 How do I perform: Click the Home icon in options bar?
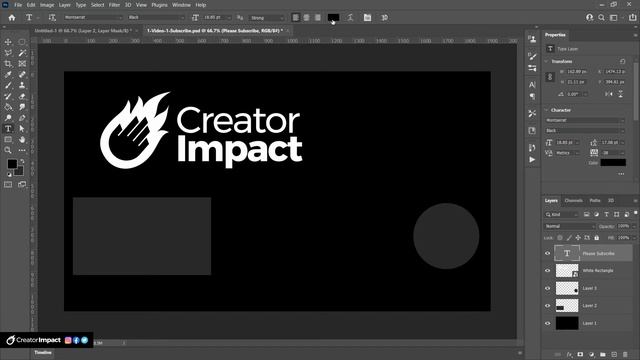(x=12, y=18)
